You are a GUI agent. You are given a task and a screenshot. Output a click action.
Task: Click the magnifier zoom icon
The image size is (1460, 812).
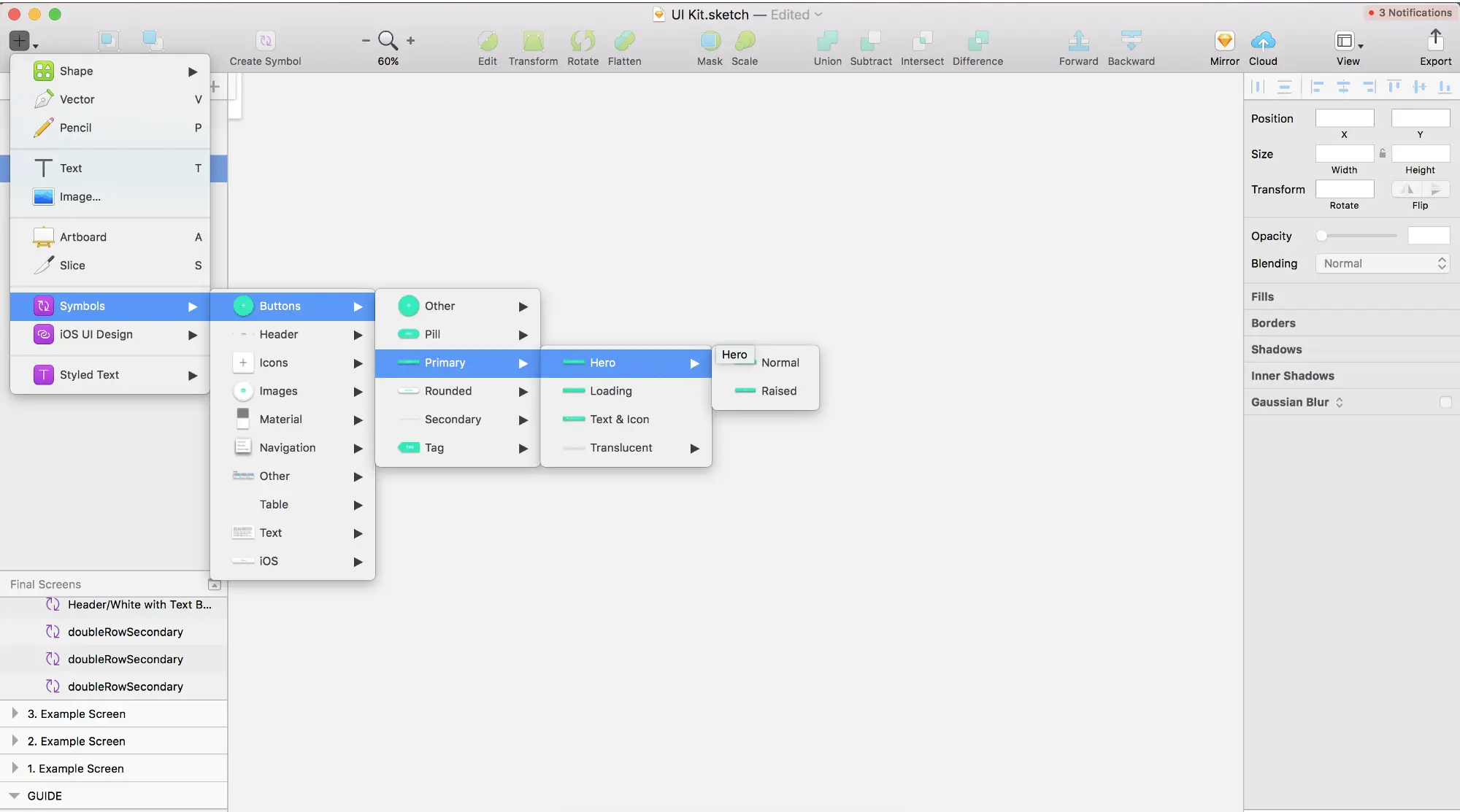click(x=388, y=41)
